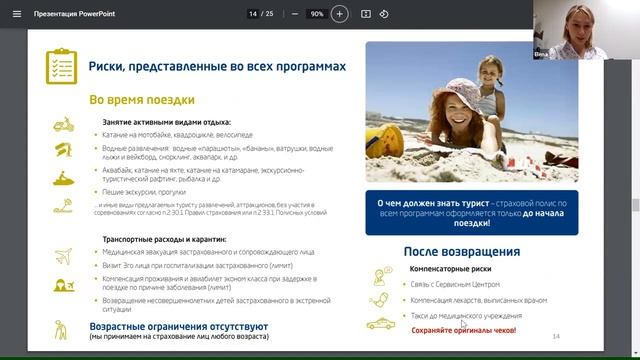640x360 pixels.
Task: Select the 90% zoom level field
Action: 317,14
